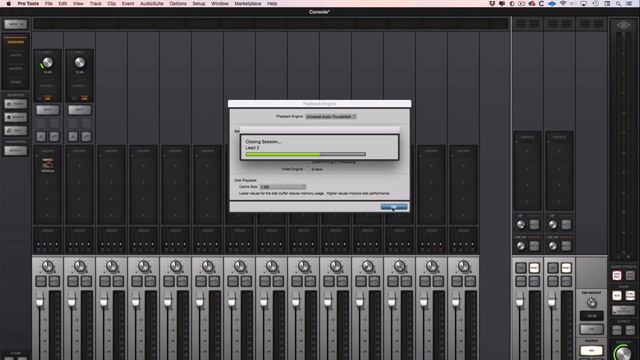The image size is (640, 360).
Task: Open channel 13 inserts slot
Action: pyautogui.click(x=431, y=185)
